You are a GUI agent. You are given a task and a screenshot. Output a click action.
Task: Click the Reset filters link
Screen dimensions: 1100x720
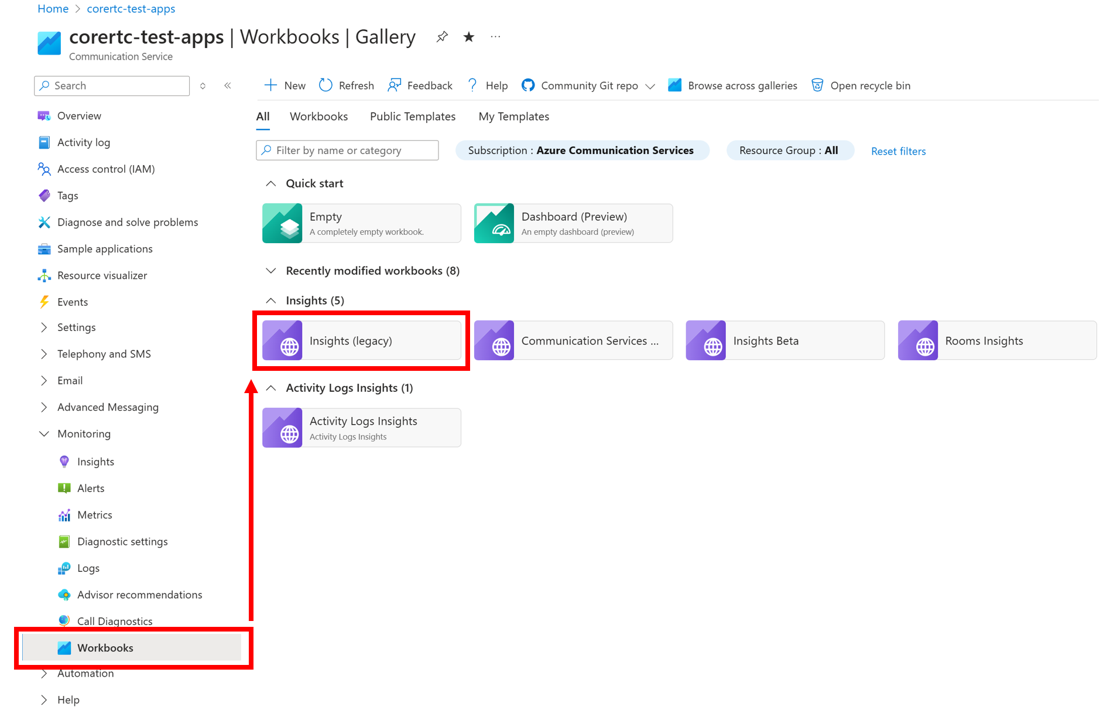898,151
